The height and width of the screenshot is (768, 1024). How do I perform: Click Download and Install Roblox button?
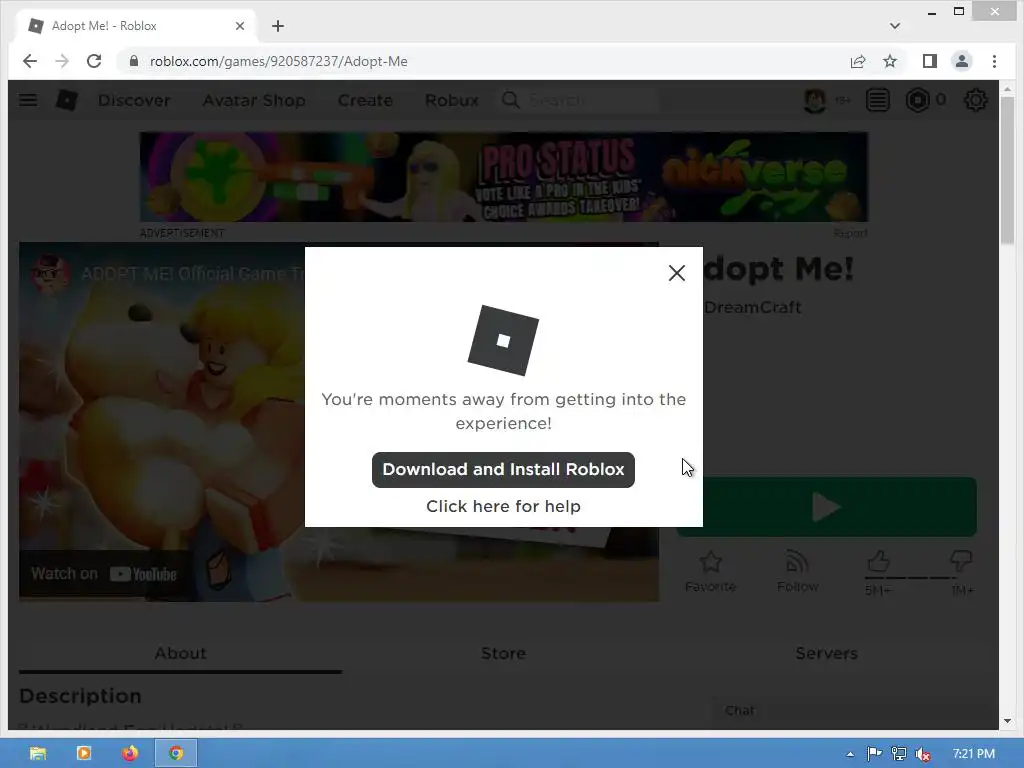503,470
